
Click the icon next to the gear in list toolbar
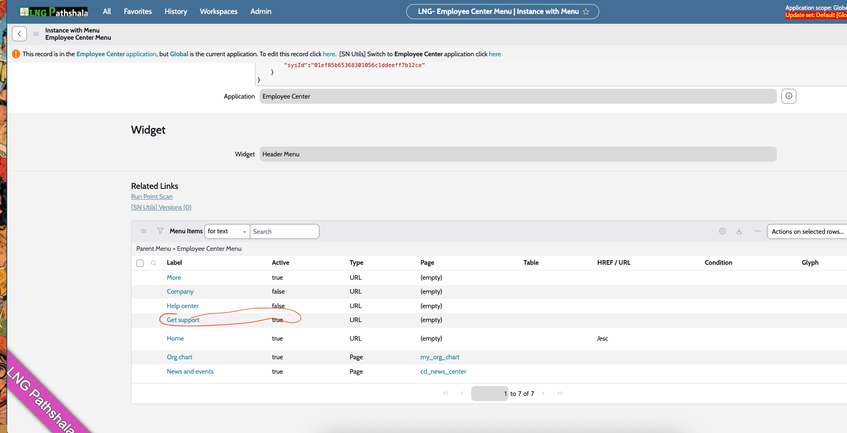(x=739, y=231)
